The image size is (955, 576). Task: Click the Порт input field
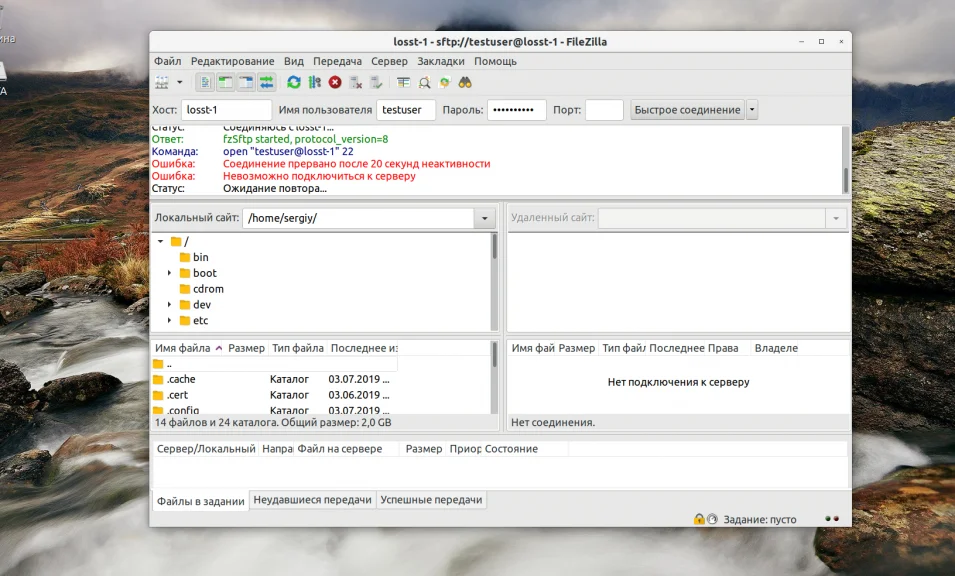coord(604,110)
